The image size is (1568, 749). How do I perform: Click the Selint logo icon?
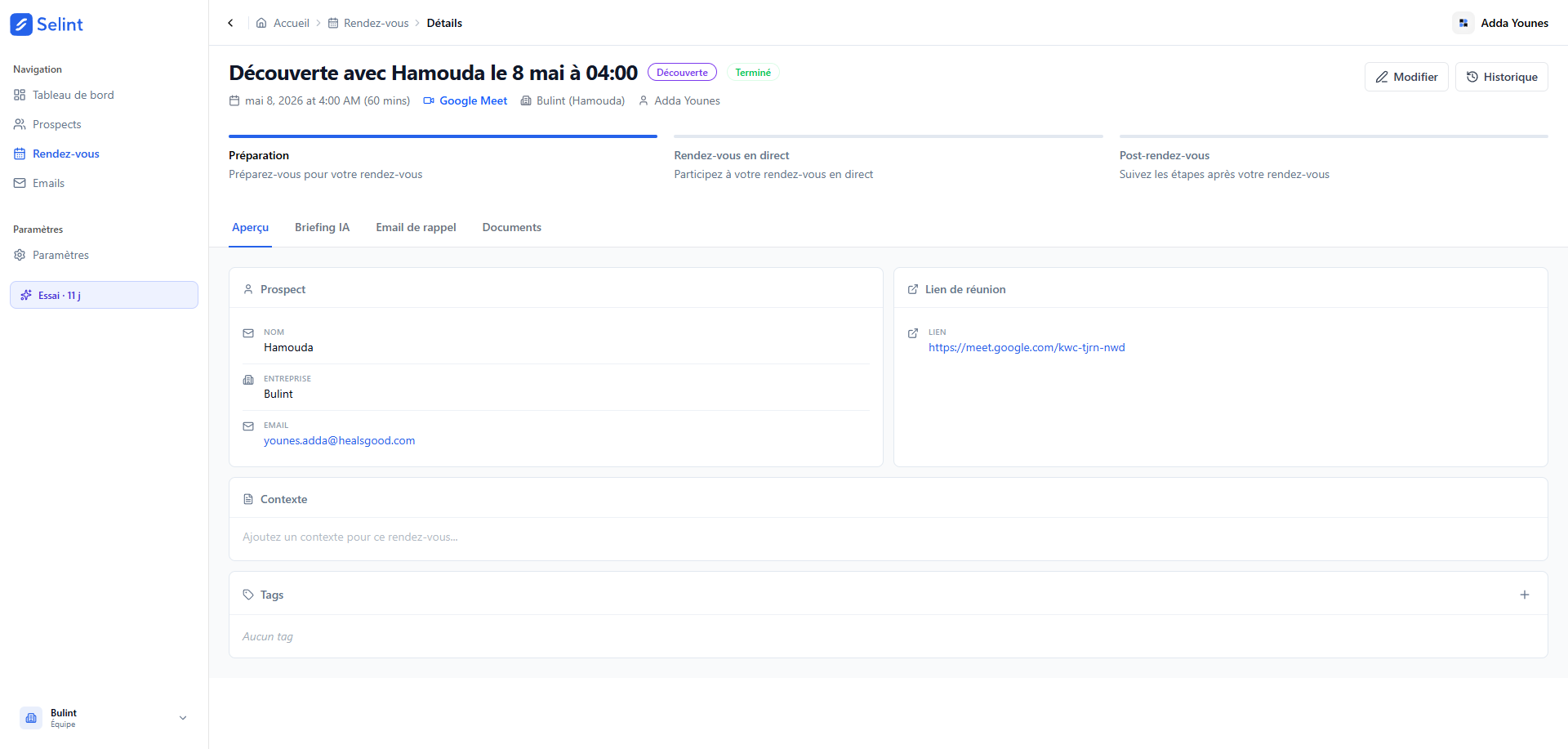(21, 25)
